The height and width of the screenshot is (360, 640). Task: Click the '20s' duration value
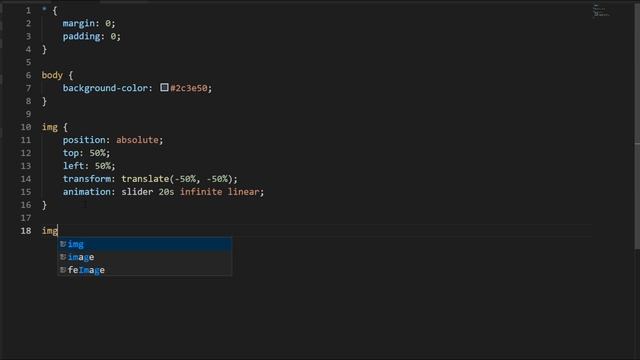(x=167, y=192)
